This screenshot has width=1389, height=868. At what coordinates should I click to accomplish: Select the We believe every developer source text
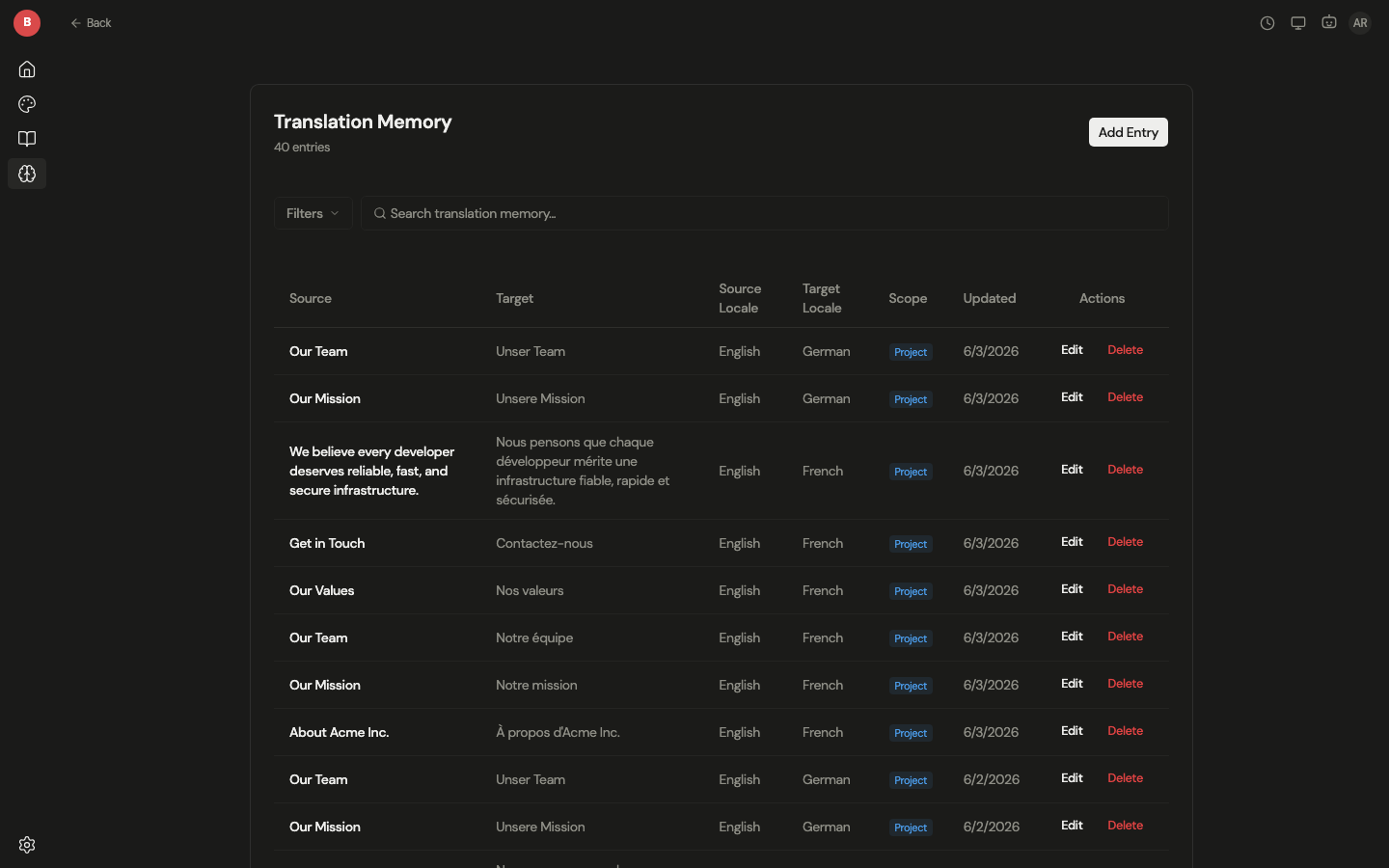click(371, 471)
